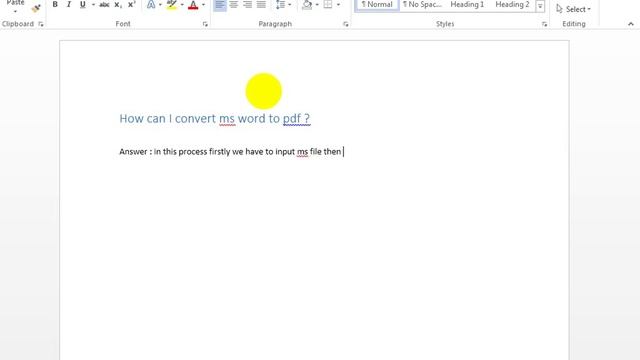Viewport: 640px width, 360px height.
Task: Click the underlined 'pdf ?' in the heading
Action: [297, 119]
